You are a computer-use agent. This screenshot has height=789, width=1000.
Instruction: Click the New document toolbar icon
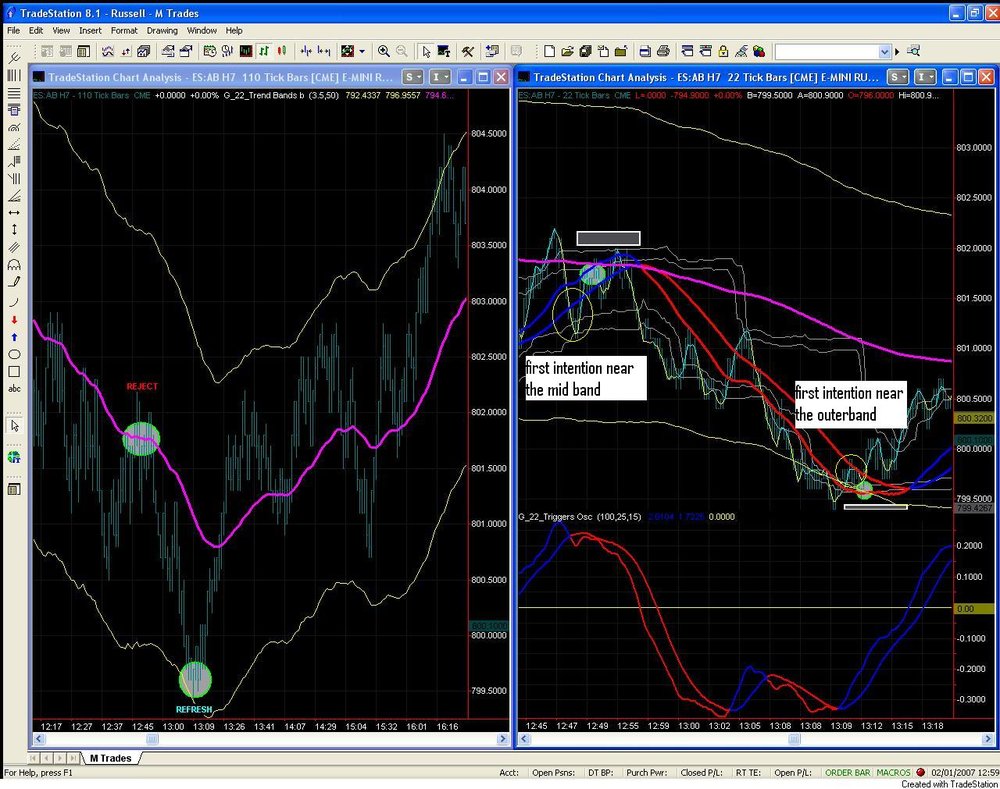pyautogui.click(x=549, y=51)
